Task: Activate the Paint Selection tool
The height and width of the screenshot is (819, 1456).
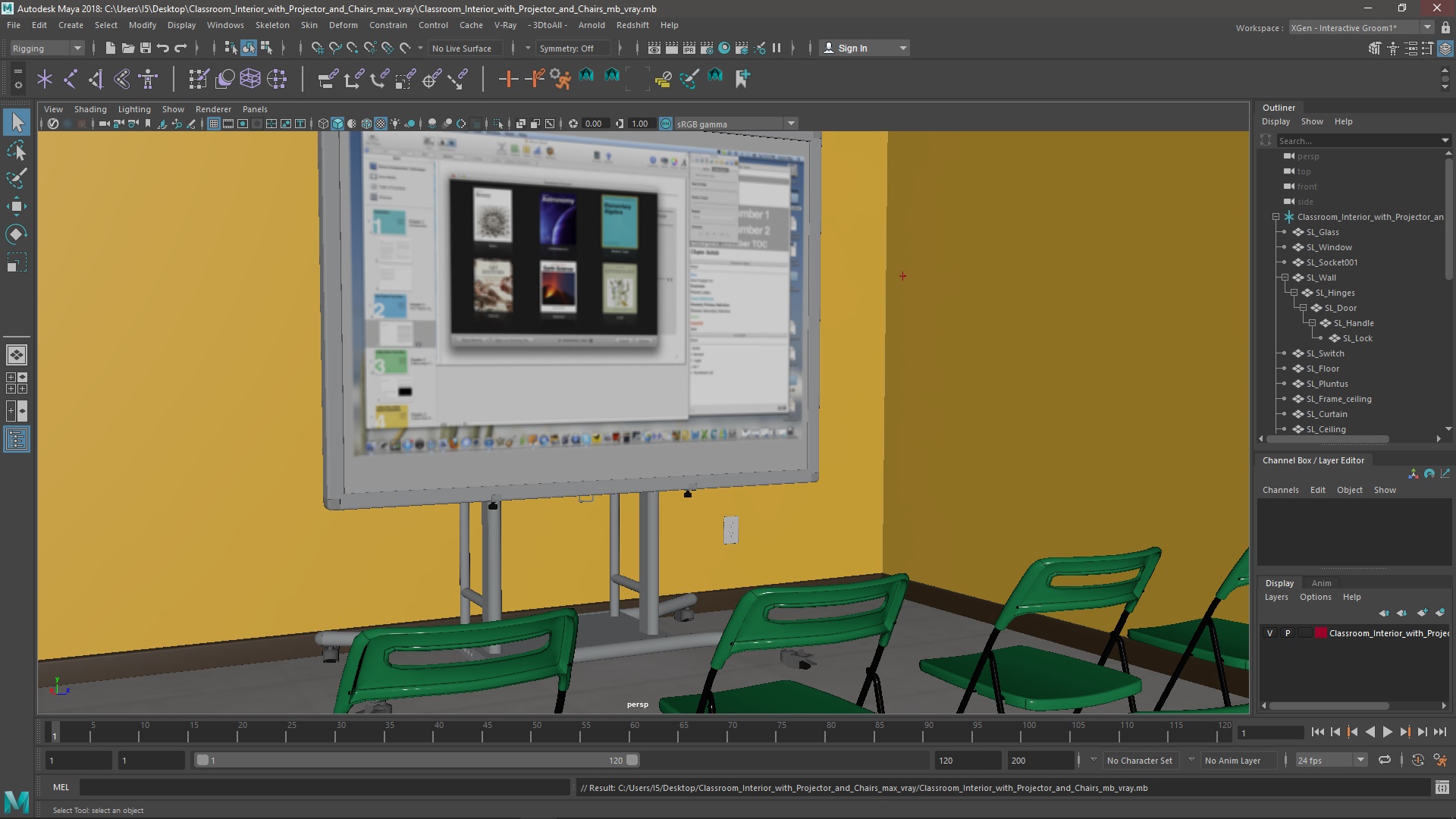Action: point(17,178)
